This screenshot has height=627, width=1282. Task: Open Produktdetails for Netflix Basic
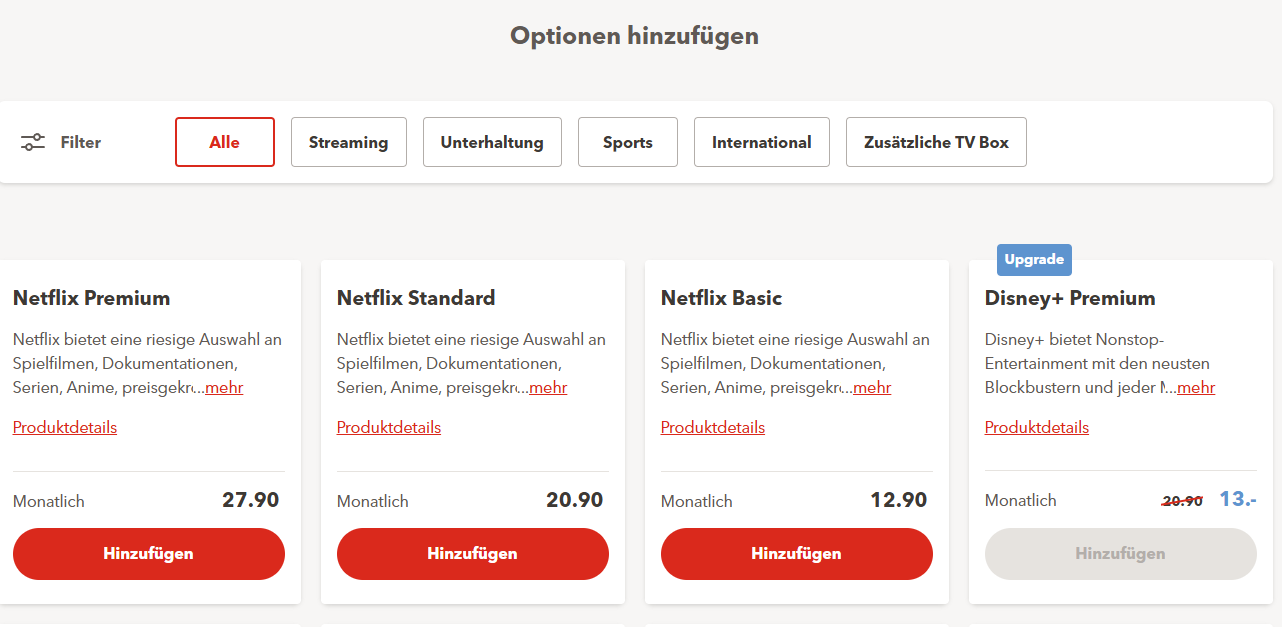click(713, 428)
